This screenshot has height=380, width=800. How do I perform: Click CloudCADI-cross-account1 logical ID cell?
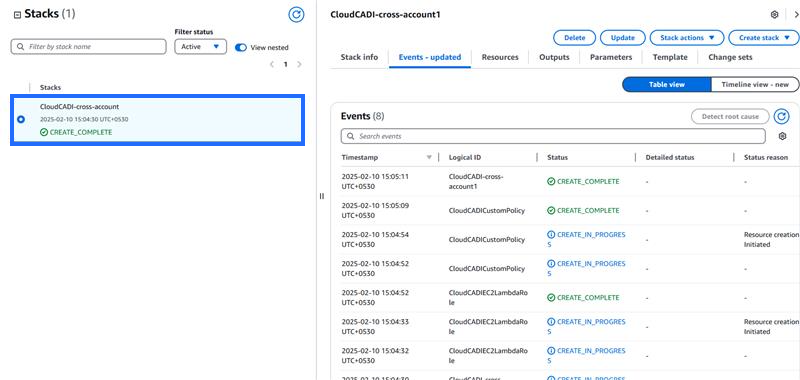tap(476, 181)
